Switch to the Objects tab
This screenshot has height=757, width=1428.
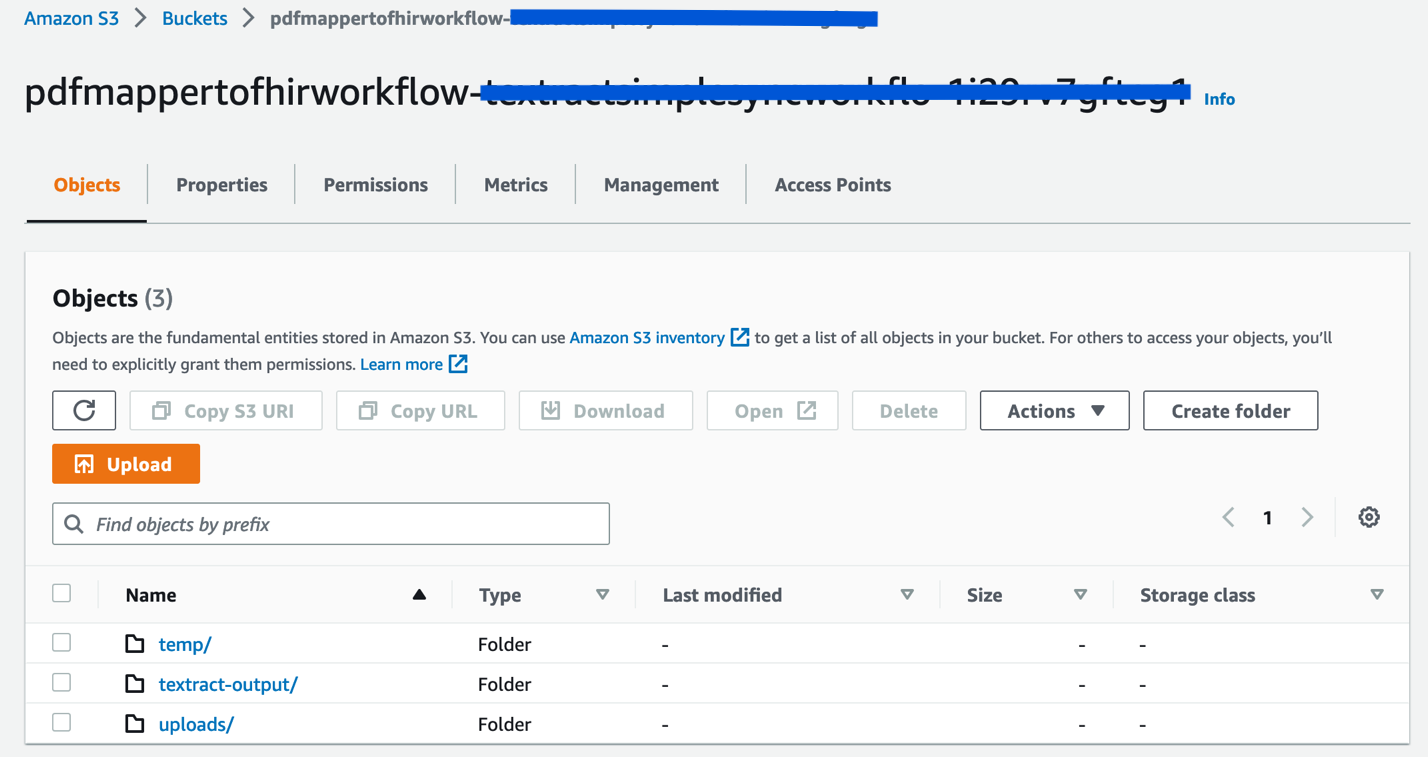click(x=87, y=185)
